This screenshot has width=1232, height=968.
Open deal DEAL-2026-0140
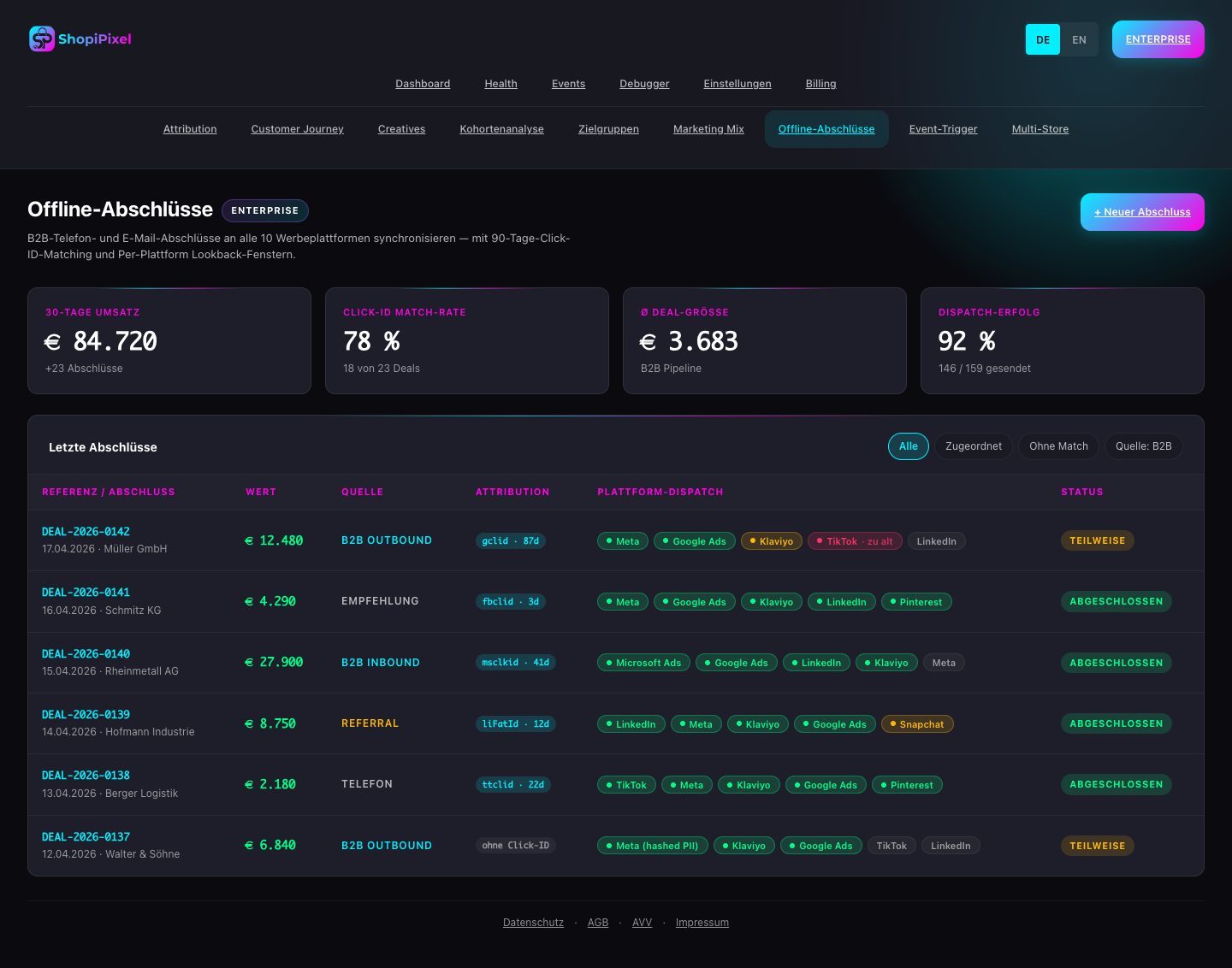[x=86, y=654]
